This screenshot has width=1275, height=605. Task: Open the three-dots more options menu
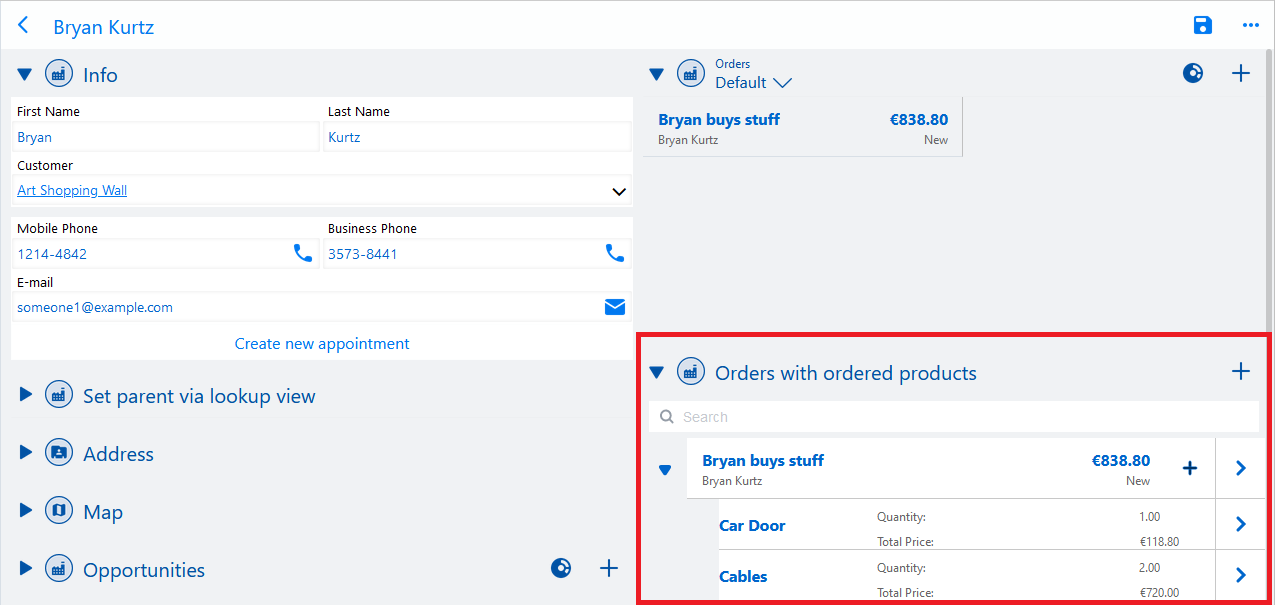[x=1250, y=26]
